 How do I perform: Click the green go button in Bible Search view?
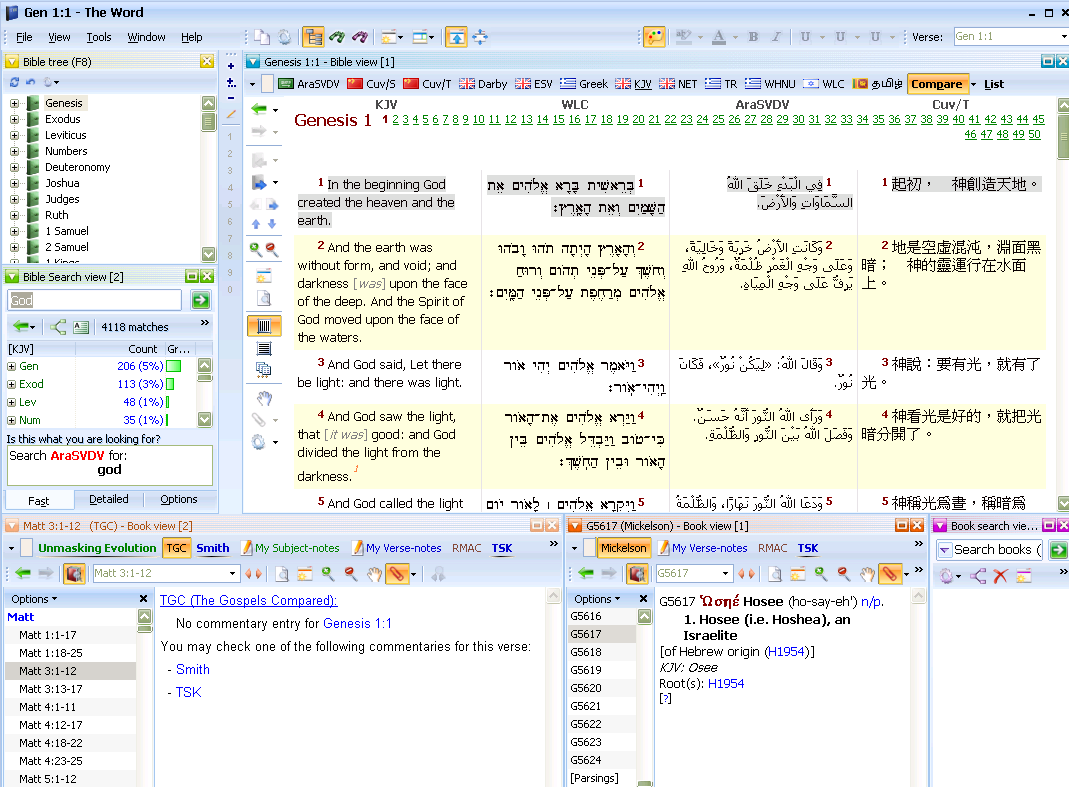pos(200,300)
